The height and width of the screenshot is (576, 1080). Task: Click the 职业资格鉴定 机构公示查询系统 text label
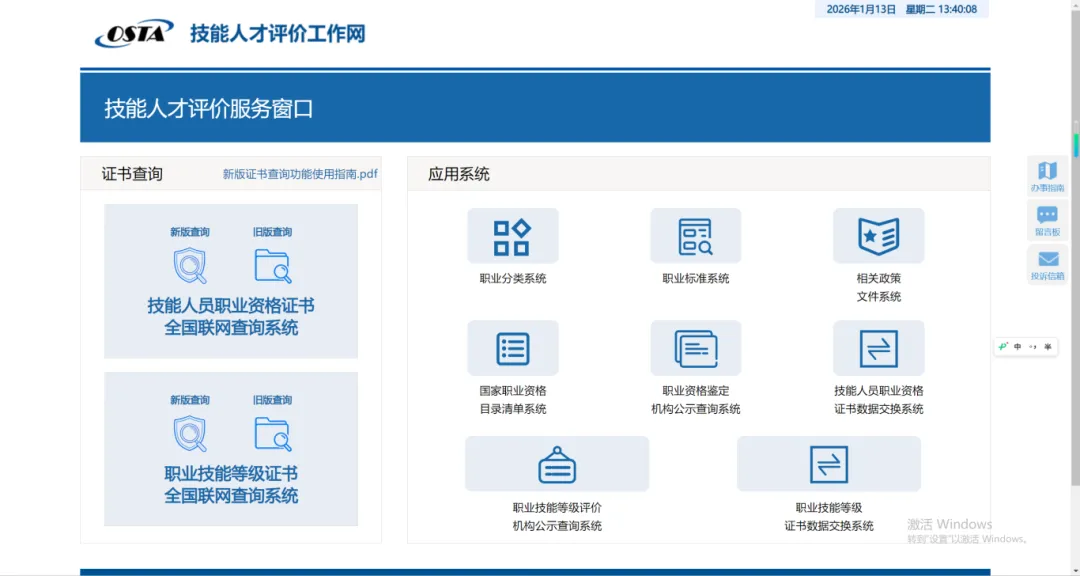pos(696,400)
